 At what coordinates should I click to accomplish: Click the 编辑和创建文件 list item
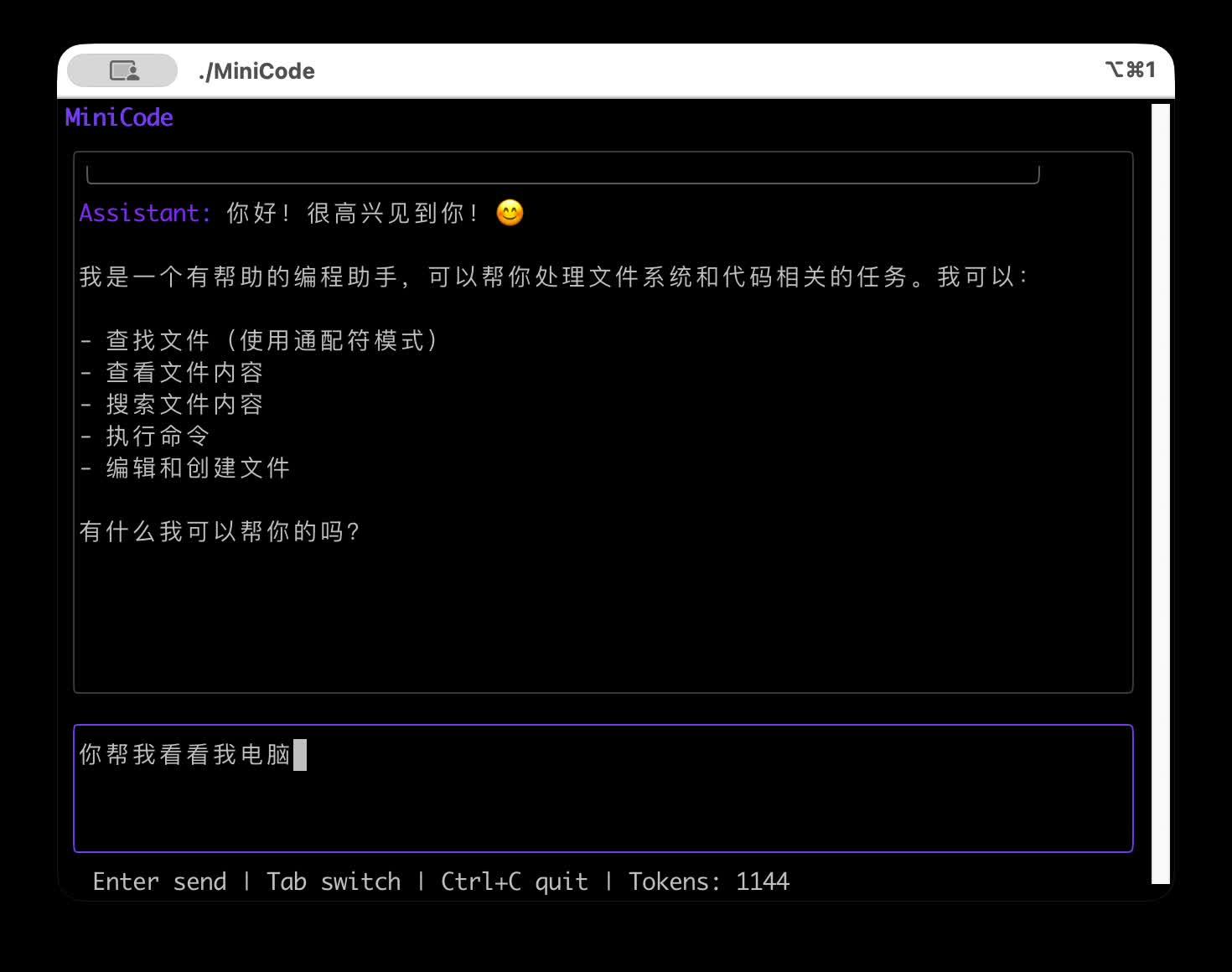pos(198,468)
